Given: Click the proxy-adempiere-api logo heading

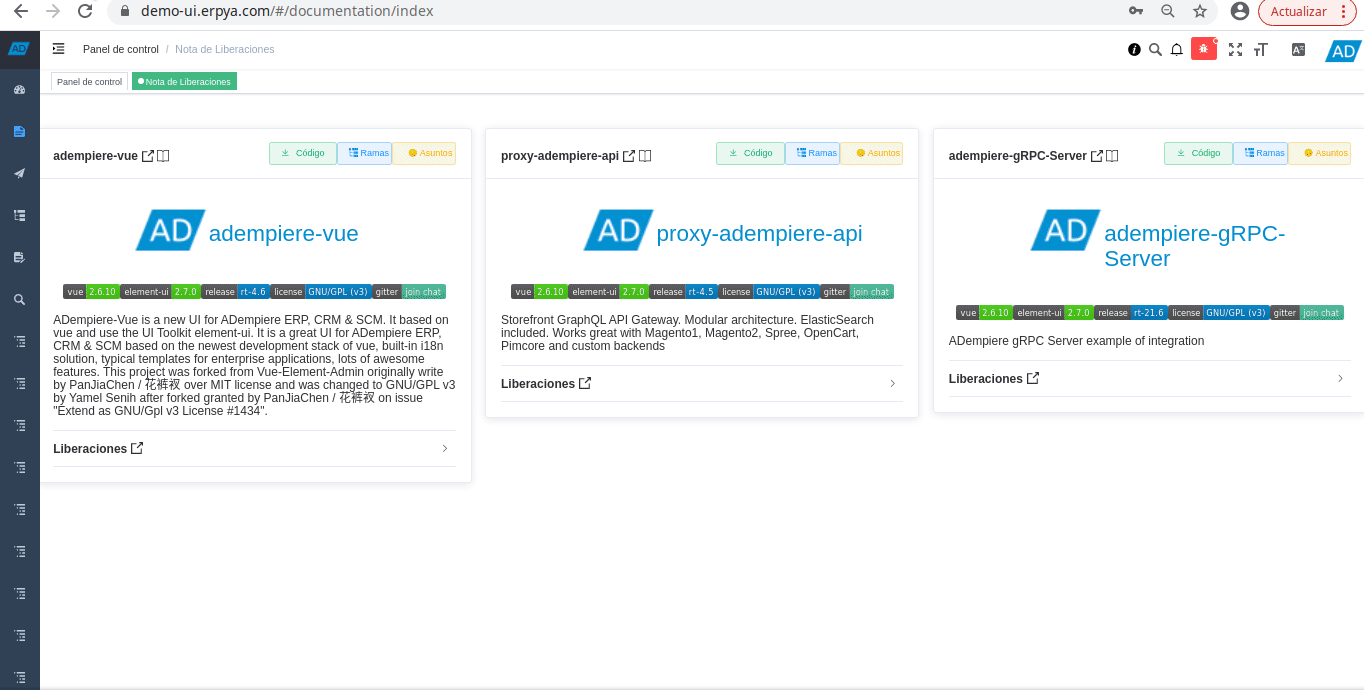Looking at the screenshot, I should pos(723,231).
